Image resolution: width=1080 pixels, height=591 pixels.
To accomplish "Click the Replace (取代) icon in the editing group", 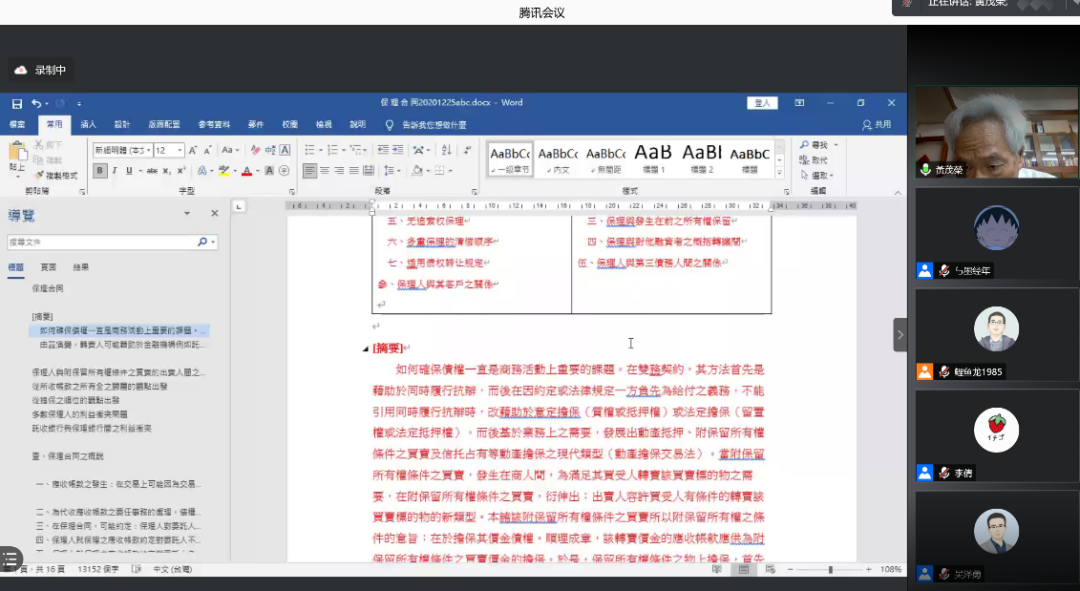I will tap(814, 160).
